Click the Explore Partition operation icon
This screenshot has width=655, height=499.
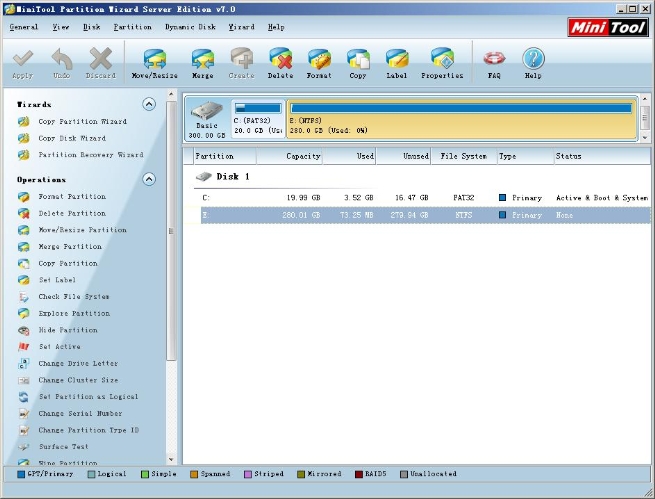(x=24, y=314)
